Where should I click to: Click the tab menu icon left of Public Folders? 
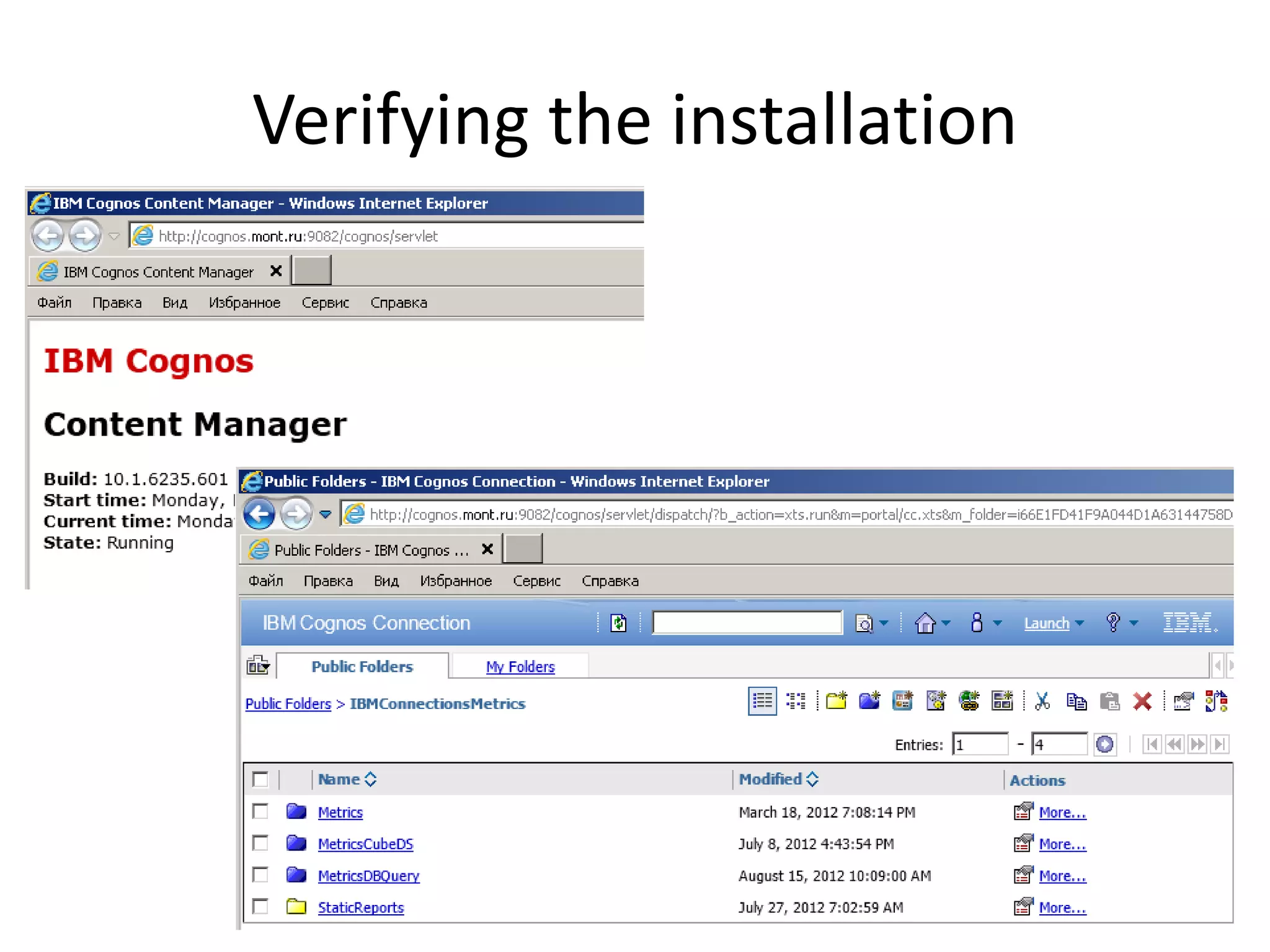258,665
